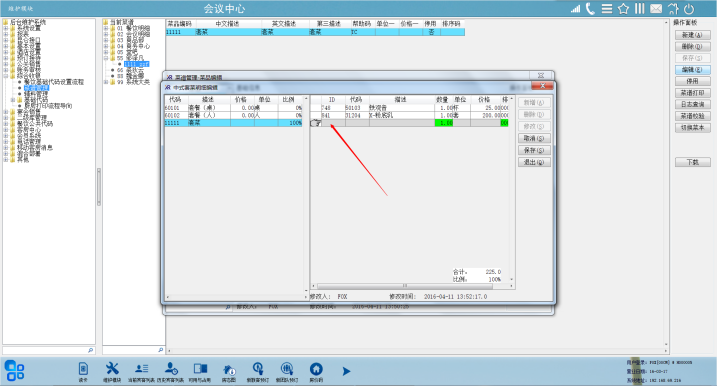This screenshot has height=386, width=718.
Task: Click the 取消(S) button in the dialog
Action: tap(534, 138)
